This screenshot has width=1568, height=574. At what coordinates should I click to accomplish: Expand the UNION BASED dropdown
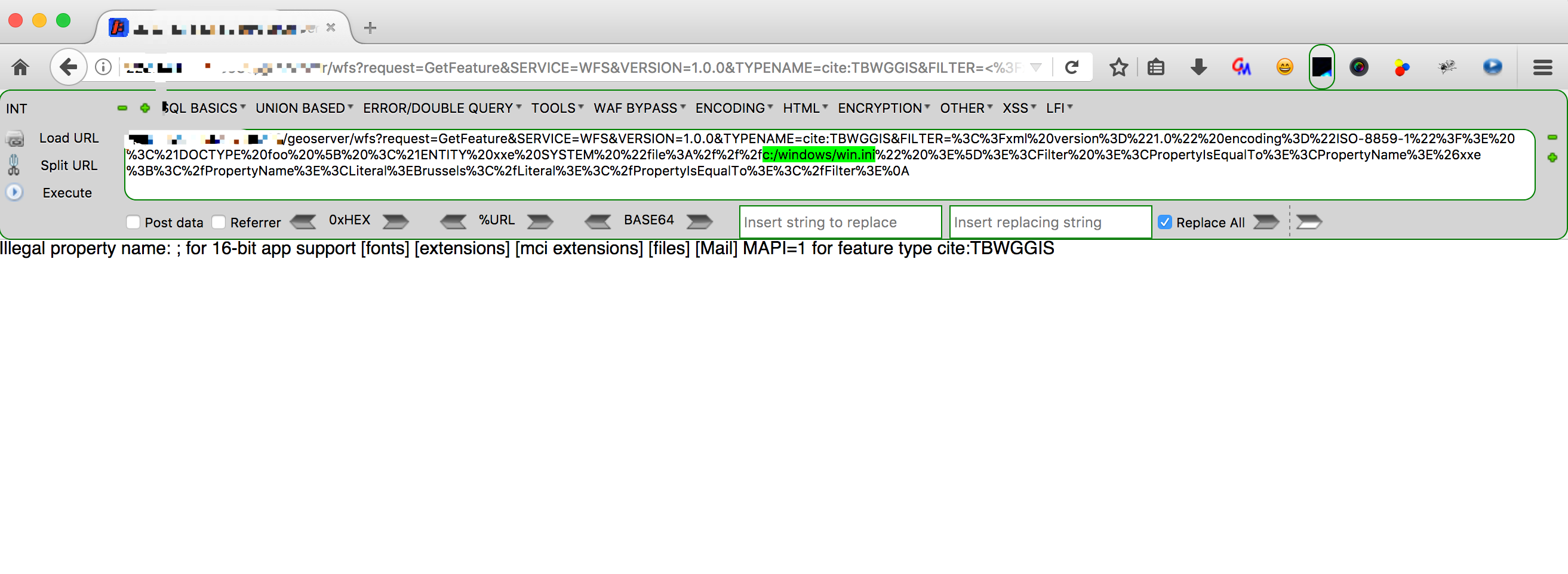304,108
